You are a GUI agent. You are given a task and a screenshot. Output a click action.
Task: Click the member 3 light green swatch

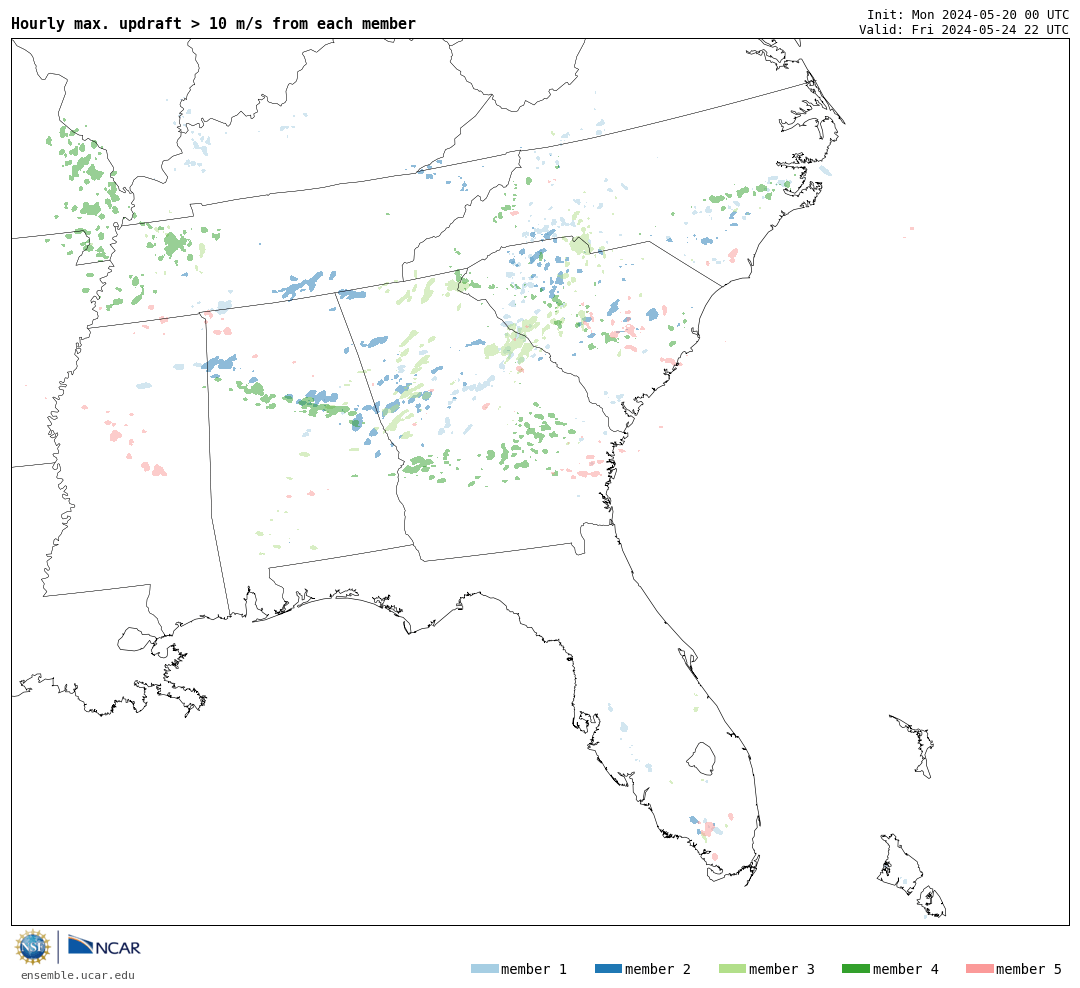pos(732,969)
